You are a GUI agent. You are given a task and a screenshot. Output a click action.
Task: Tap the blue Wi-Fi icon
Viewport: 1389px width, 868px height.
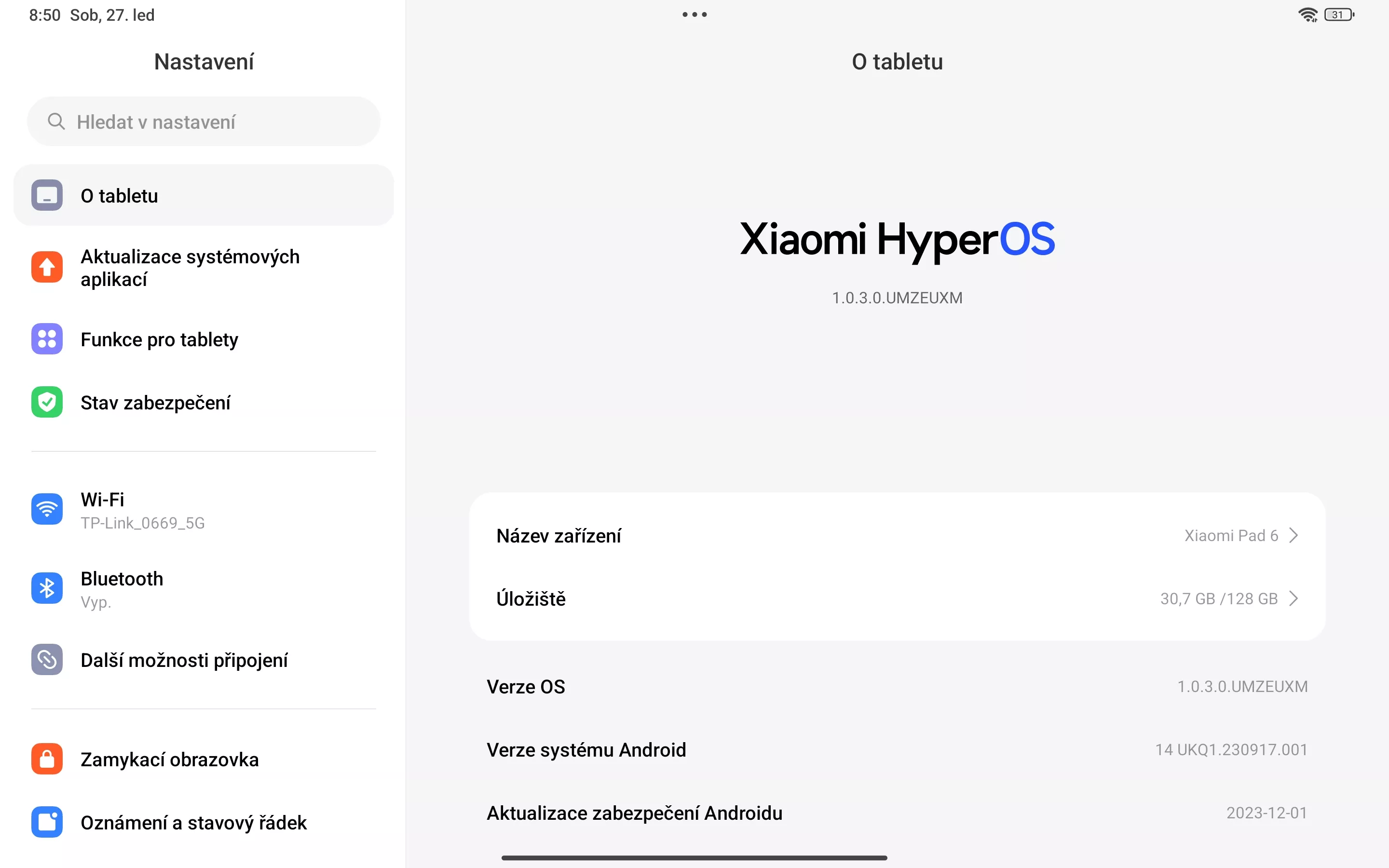click(x=47, y=509)
